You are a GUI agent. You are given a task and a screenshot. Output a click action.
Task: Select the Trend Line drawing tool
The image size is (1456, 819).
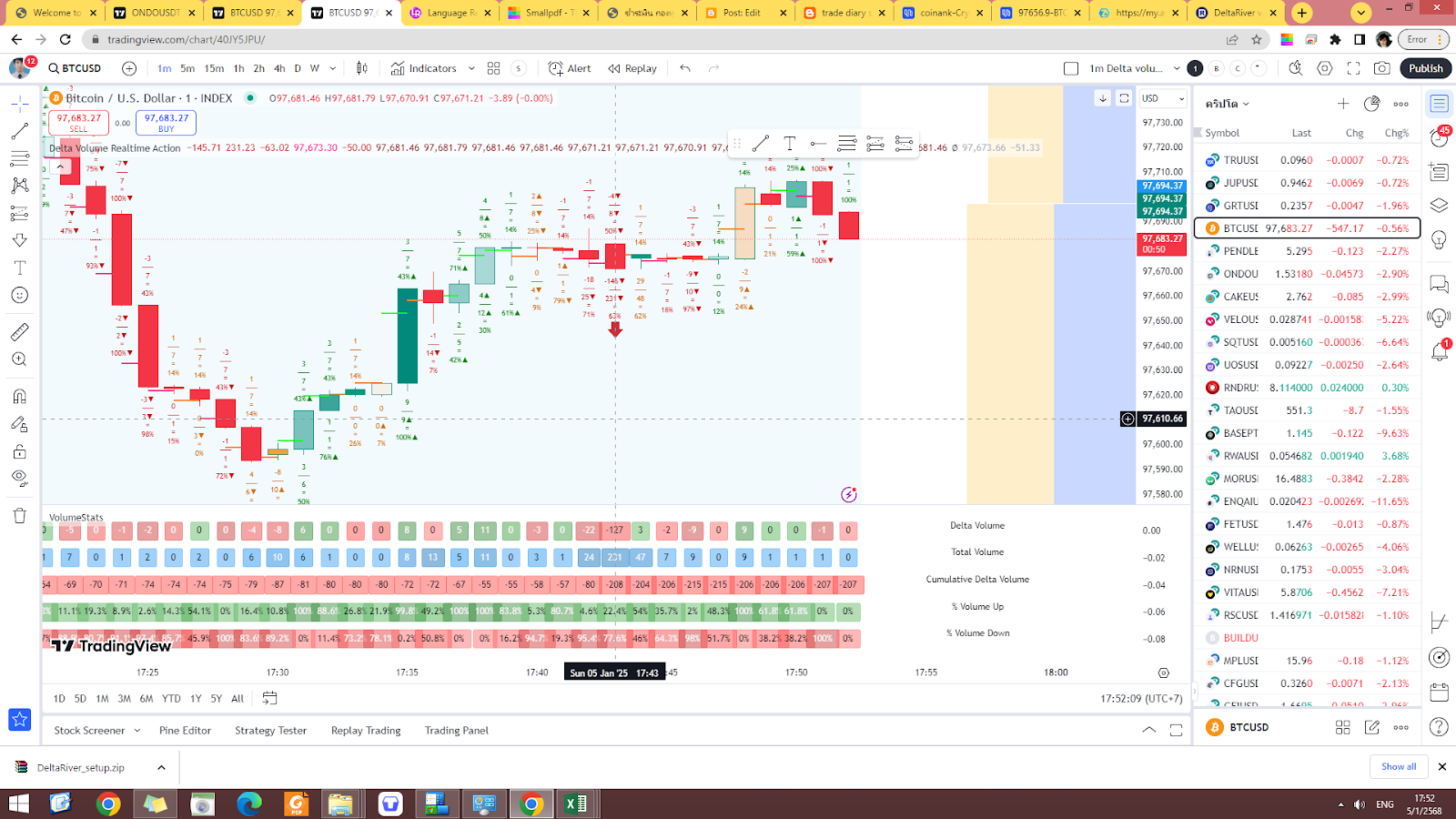pos(19,132)
